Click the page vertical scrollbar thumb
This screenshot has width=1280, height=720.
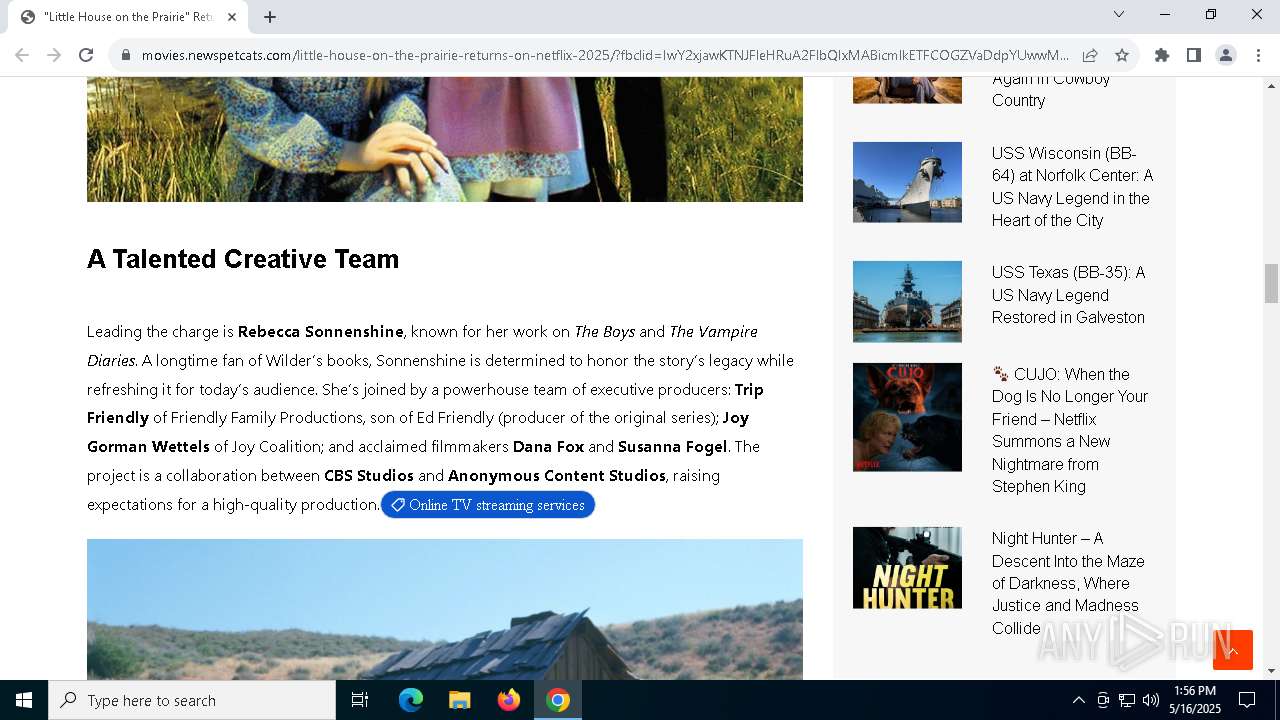point(1271,283)
